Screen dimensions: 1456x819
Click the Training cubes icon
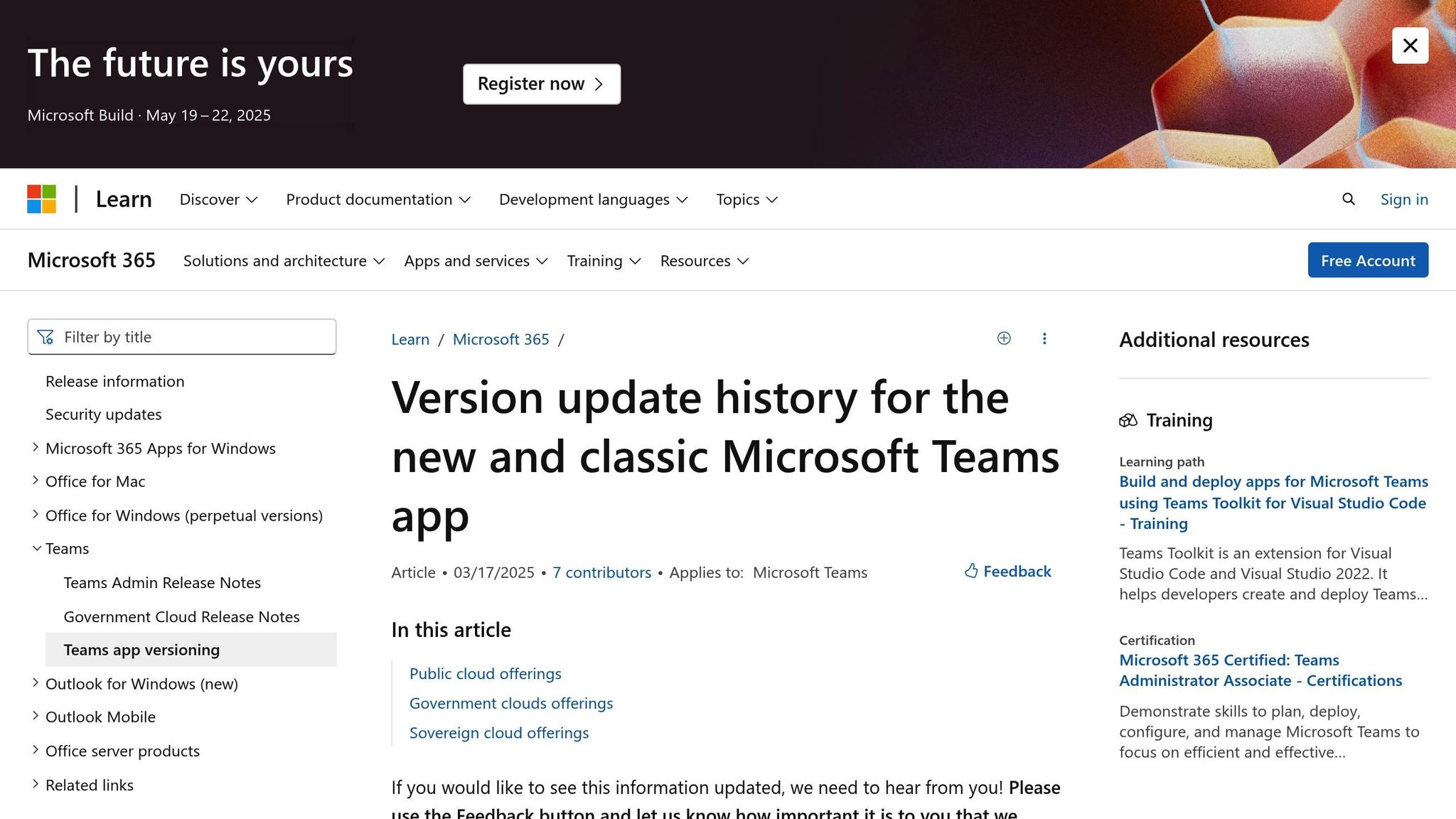(1128, 421)
